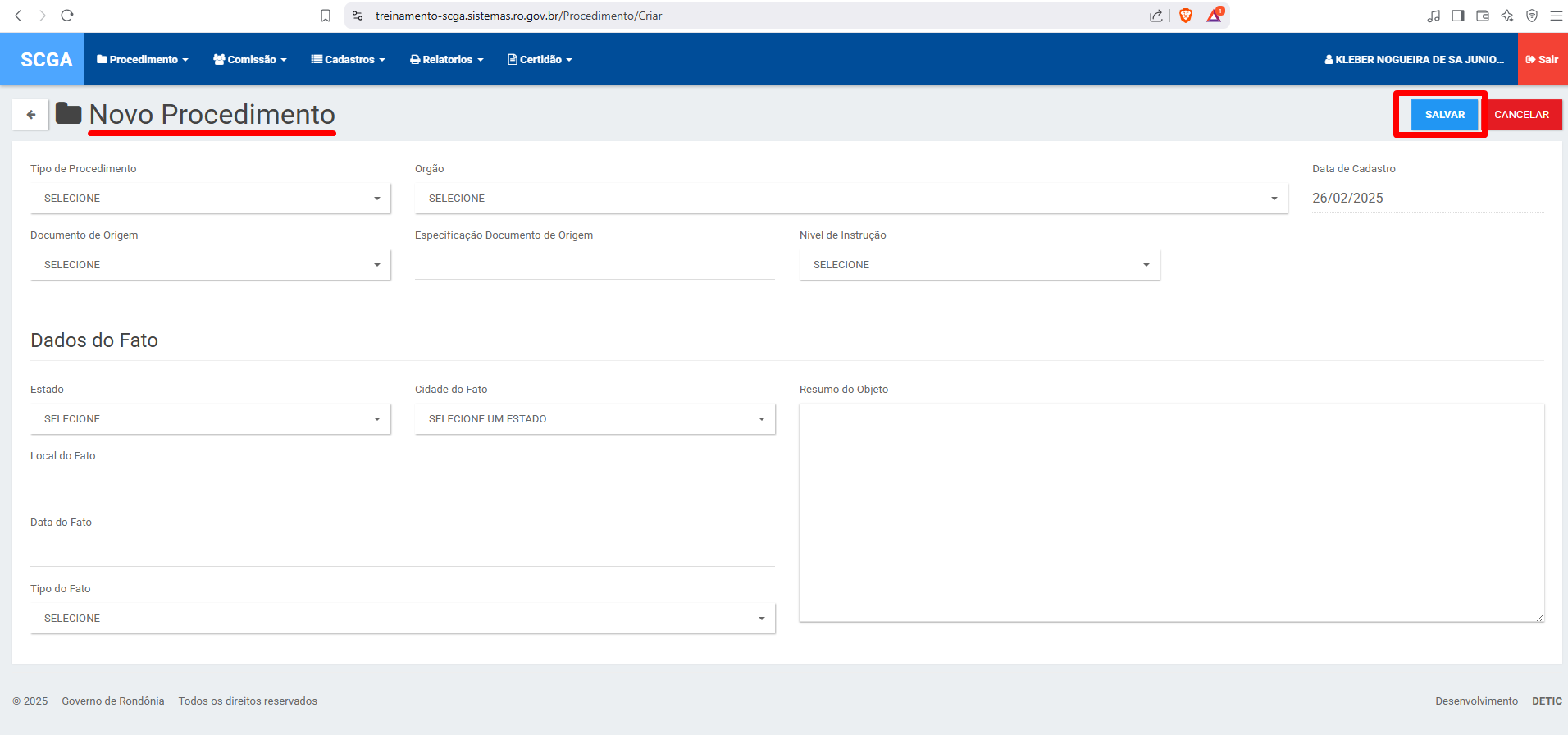
Task: Click the Local do Fato input field
Action: point(403,485)
